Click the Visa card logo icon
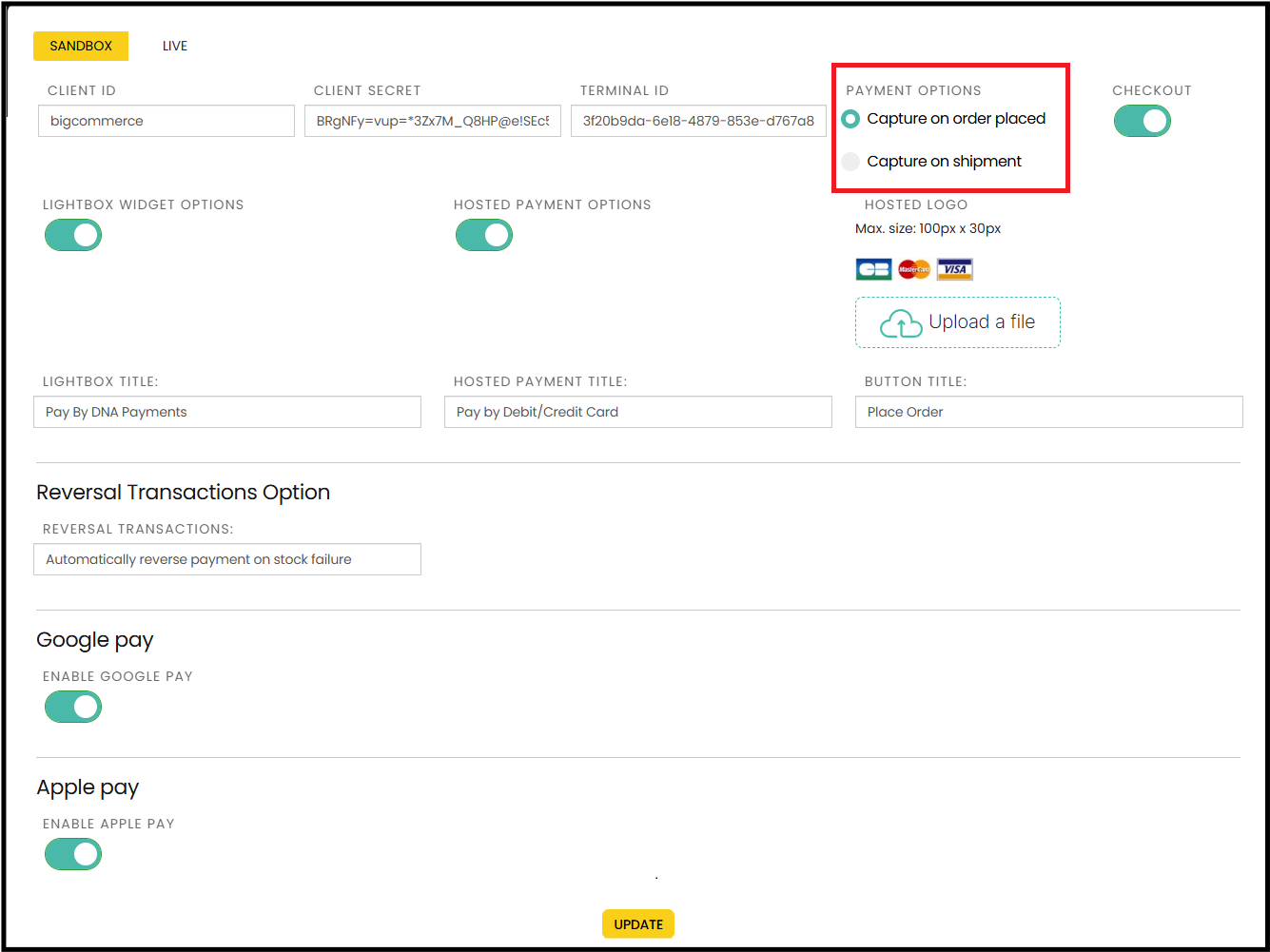1270x952 pixels. 954,269
